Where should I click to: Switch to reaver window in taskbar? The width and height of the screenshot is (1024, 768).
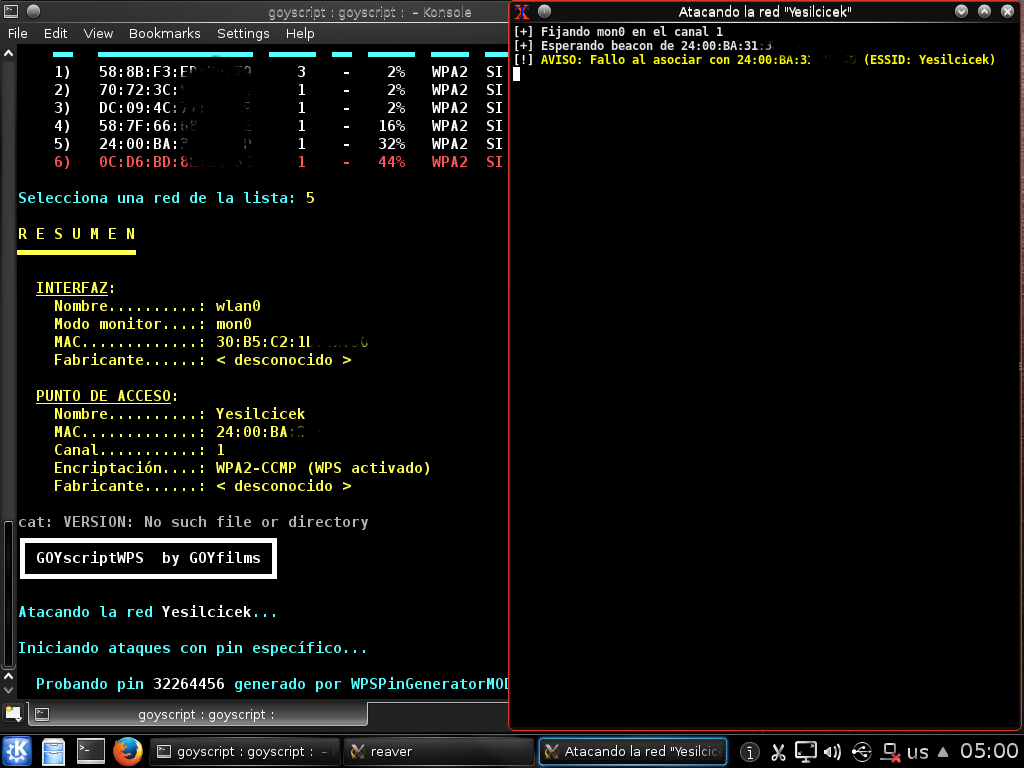click(439, 752)
